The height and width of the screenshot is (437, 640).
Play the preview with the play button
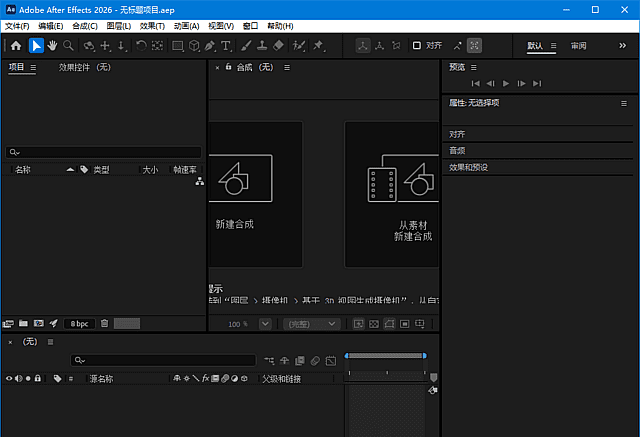506,83
